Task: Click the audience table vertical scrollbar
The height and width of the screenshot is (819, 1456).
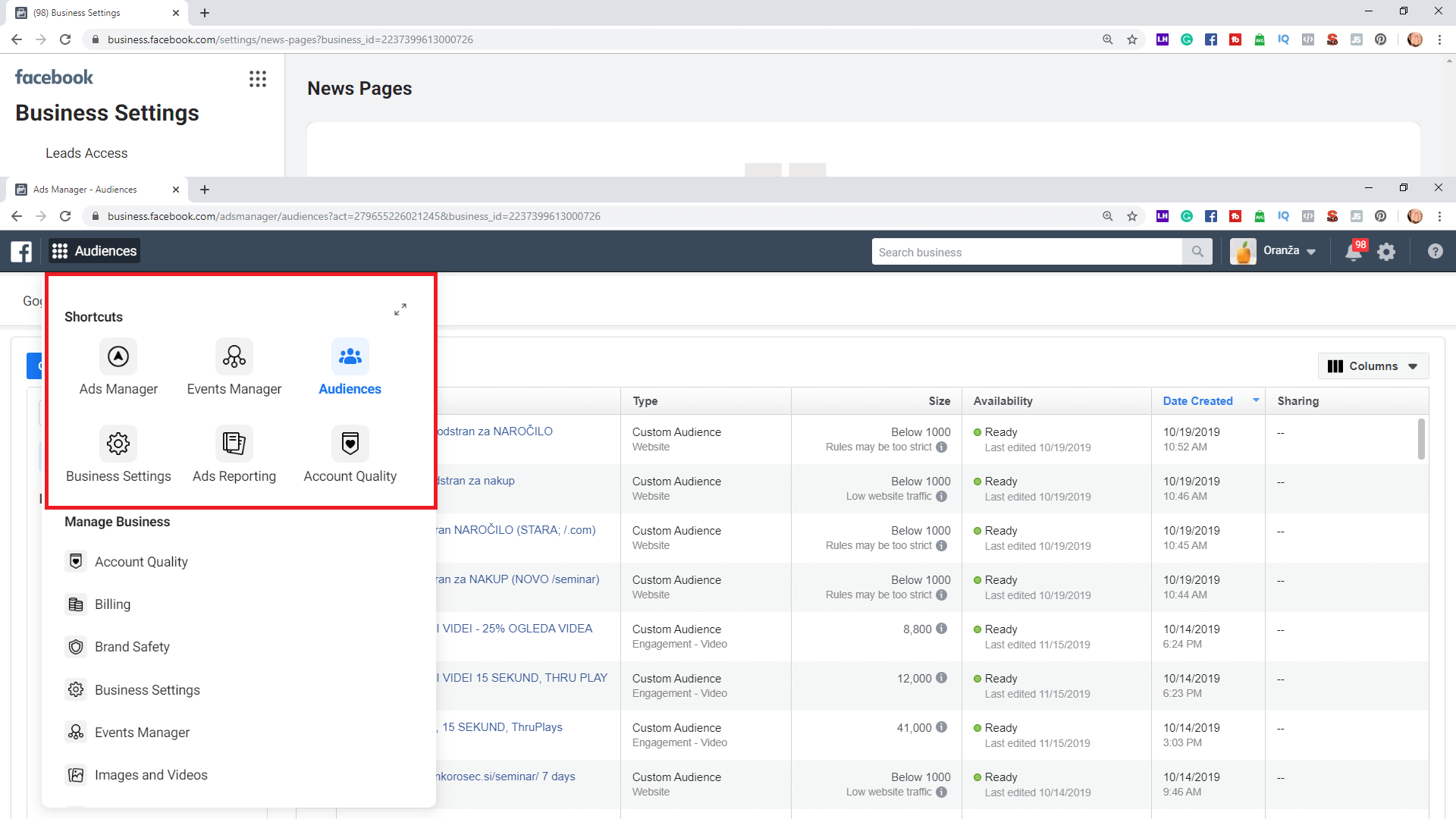Action: pos(1421,440)
